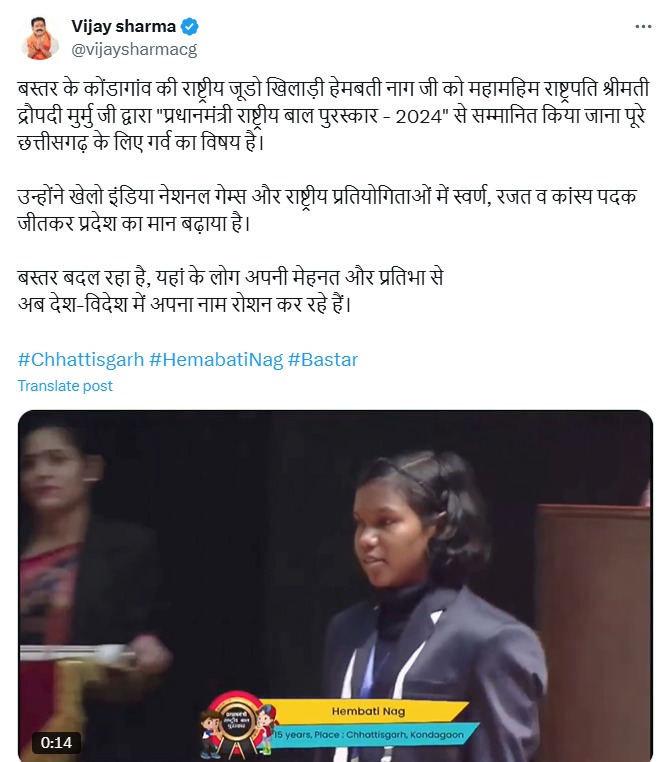Open Vijay sharma's profile avatar
658x762 pixels.
[x=39, y=38]
